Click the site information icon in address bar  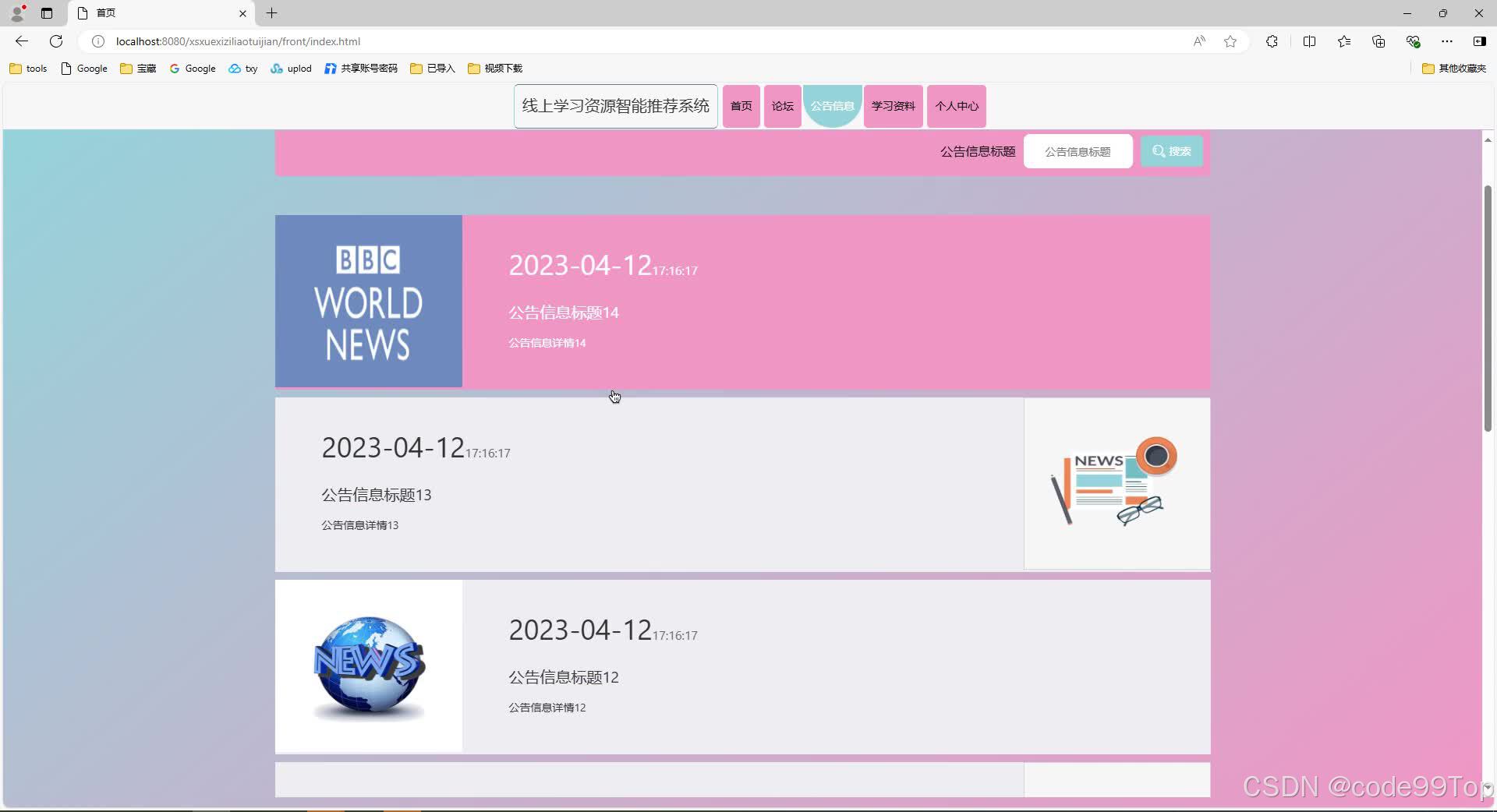(97, 41)
